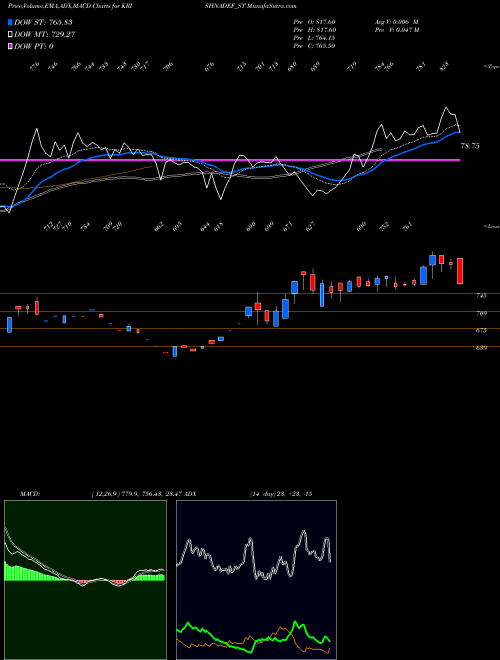Click the white DOW MT legend swatch
The image size is (500, 660).
10,35
